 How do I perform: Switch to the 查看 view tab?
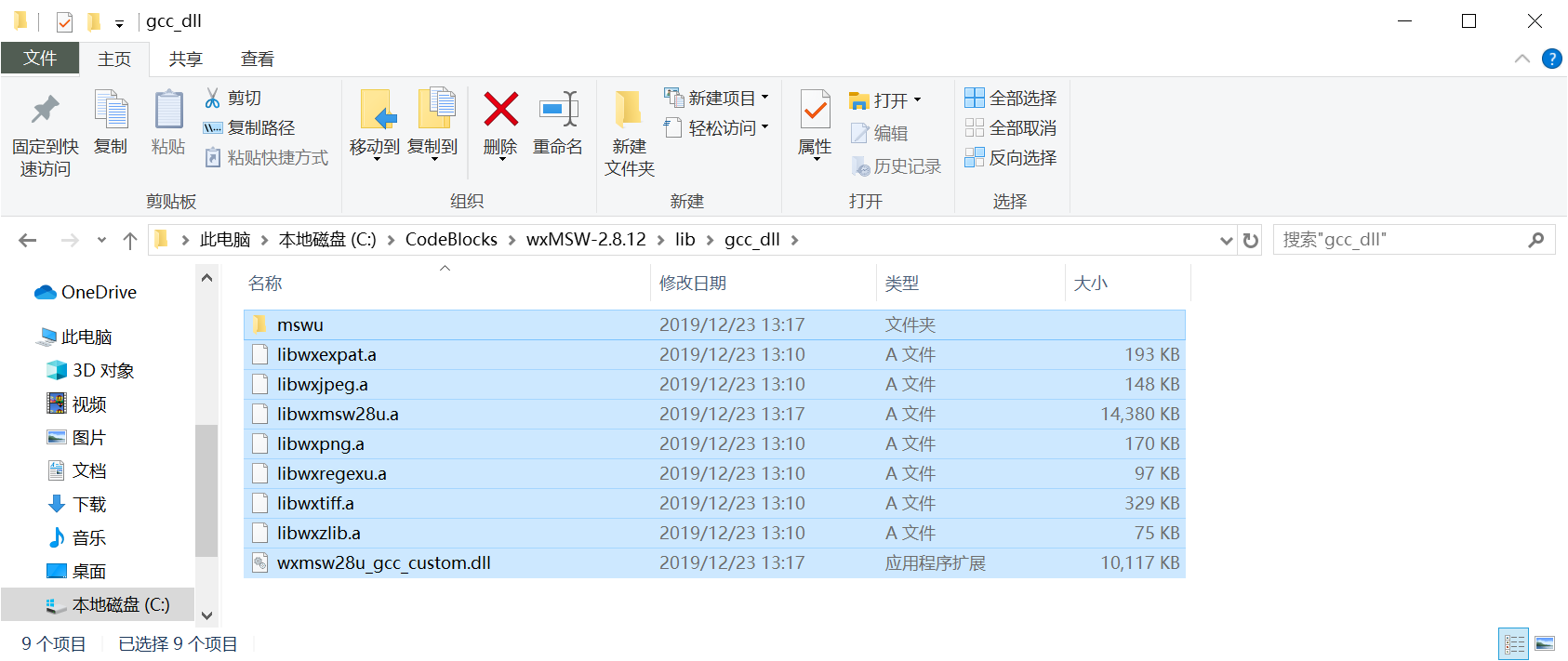258,59
